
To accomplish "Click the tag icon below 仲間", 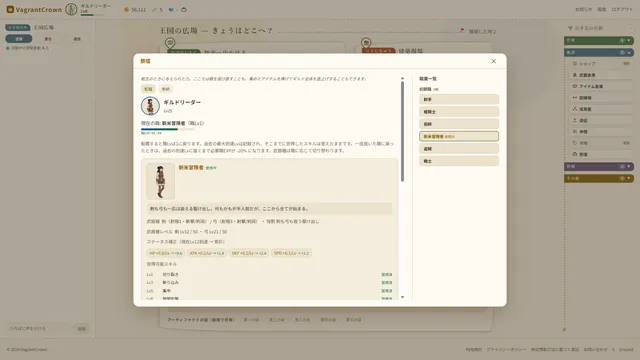I will (575, 143).
